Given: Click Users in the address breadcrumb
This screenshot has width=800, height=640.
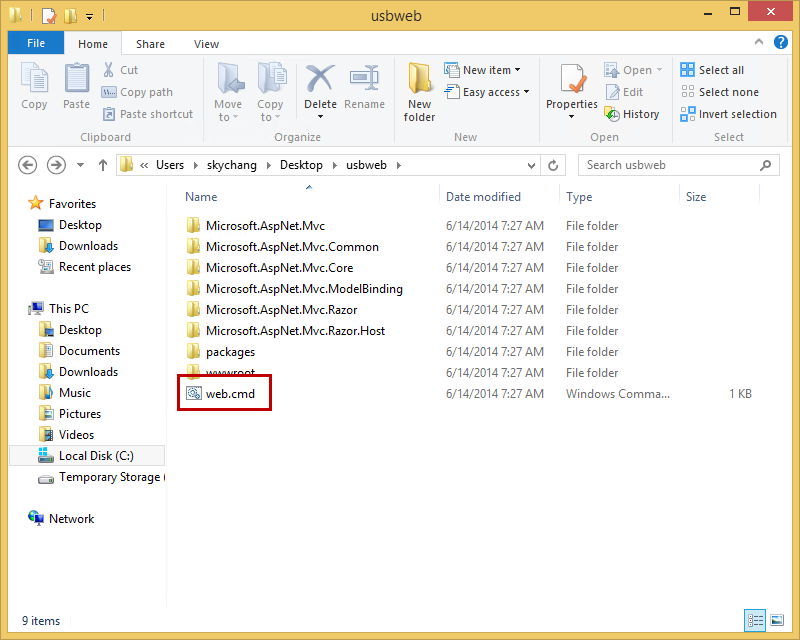Looking at the screenshot, I should pos(170,165).
